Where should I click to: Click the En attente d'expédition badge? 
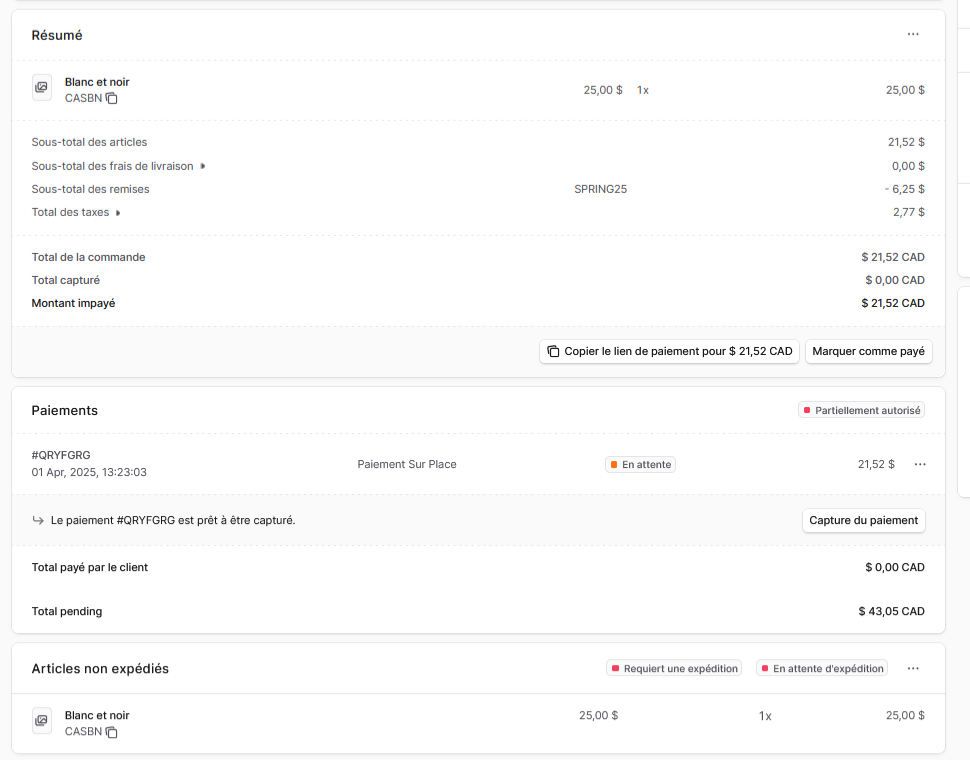822,668
